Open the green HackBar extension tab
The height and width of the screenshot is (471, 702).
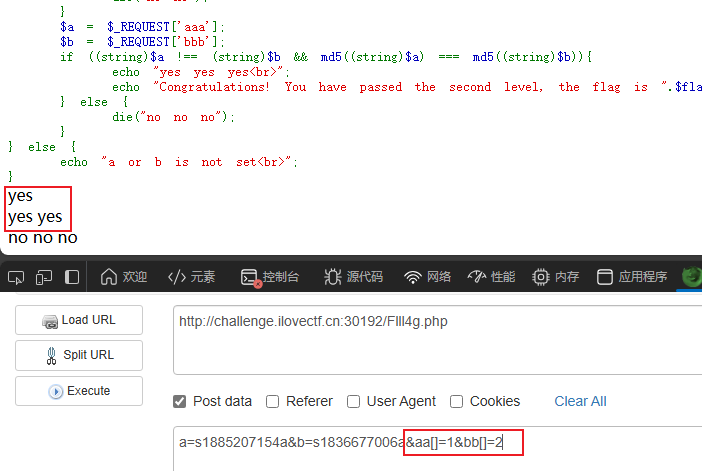pyautogui.click(x=692, y=276)
